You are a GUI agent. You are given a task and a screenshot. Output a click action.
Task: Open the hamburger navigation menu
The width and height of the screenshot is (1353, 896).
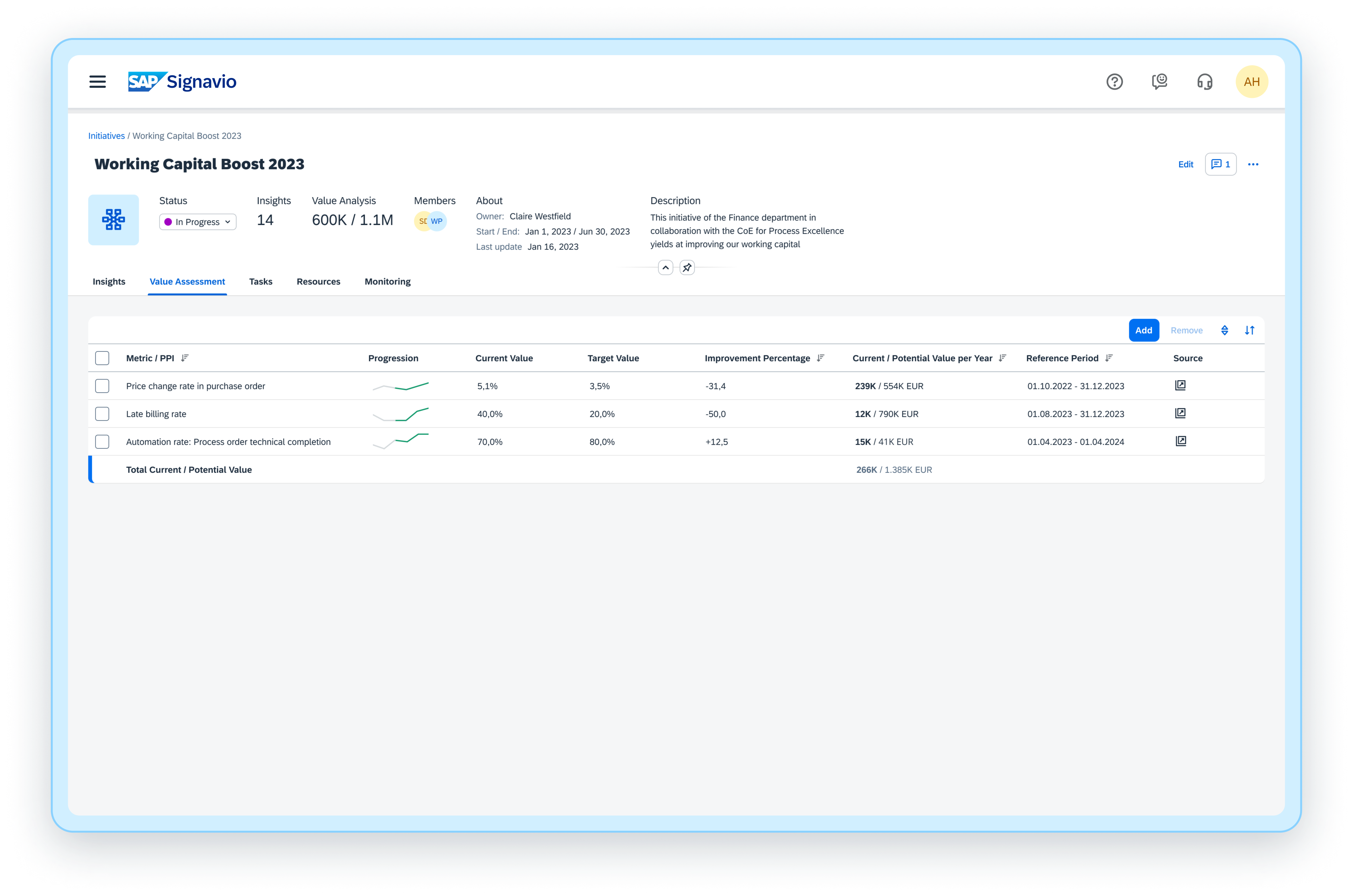pyautogui.click(x=98, y=82)
